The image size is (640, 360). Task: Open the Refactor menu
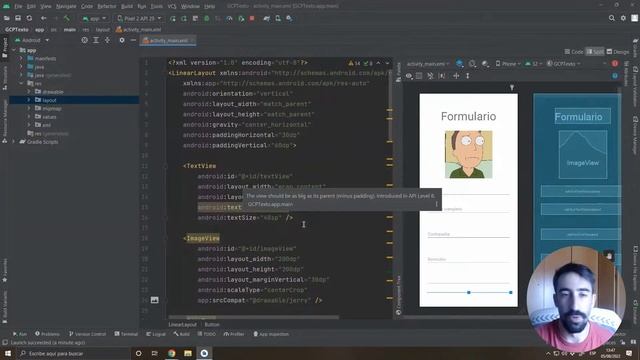[107, 6]
